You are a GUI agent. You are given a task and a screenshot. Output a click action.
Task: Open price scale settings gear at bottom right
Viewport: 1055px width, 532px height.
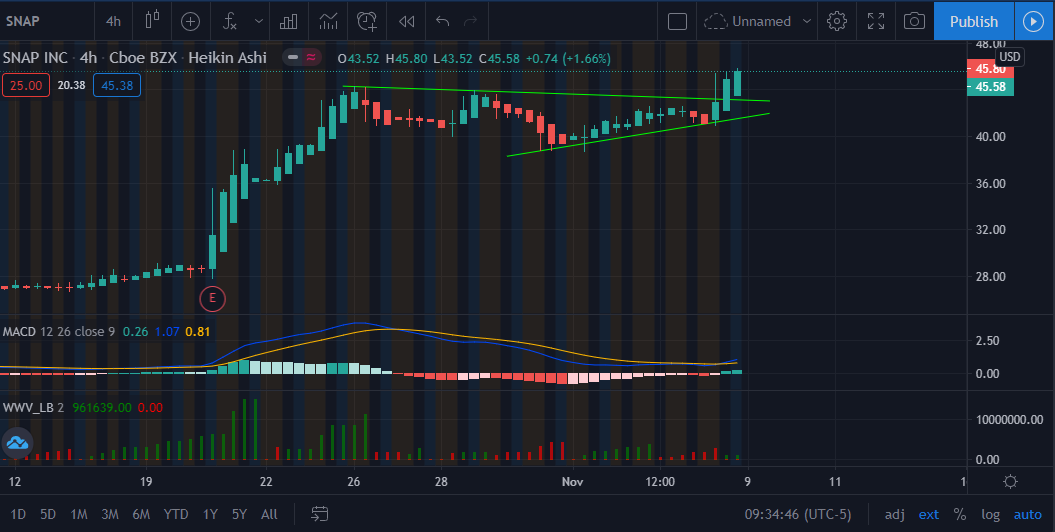coord(1010,482)
